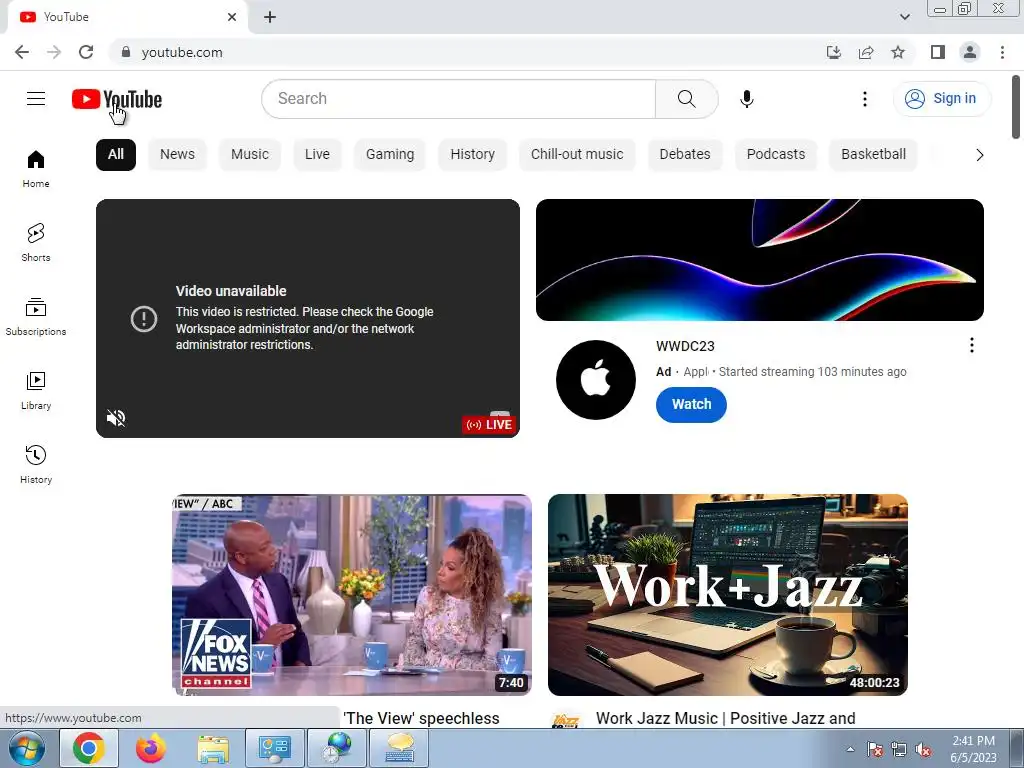
Task: Open a new Chrome tab
Action: coord(270,17)
